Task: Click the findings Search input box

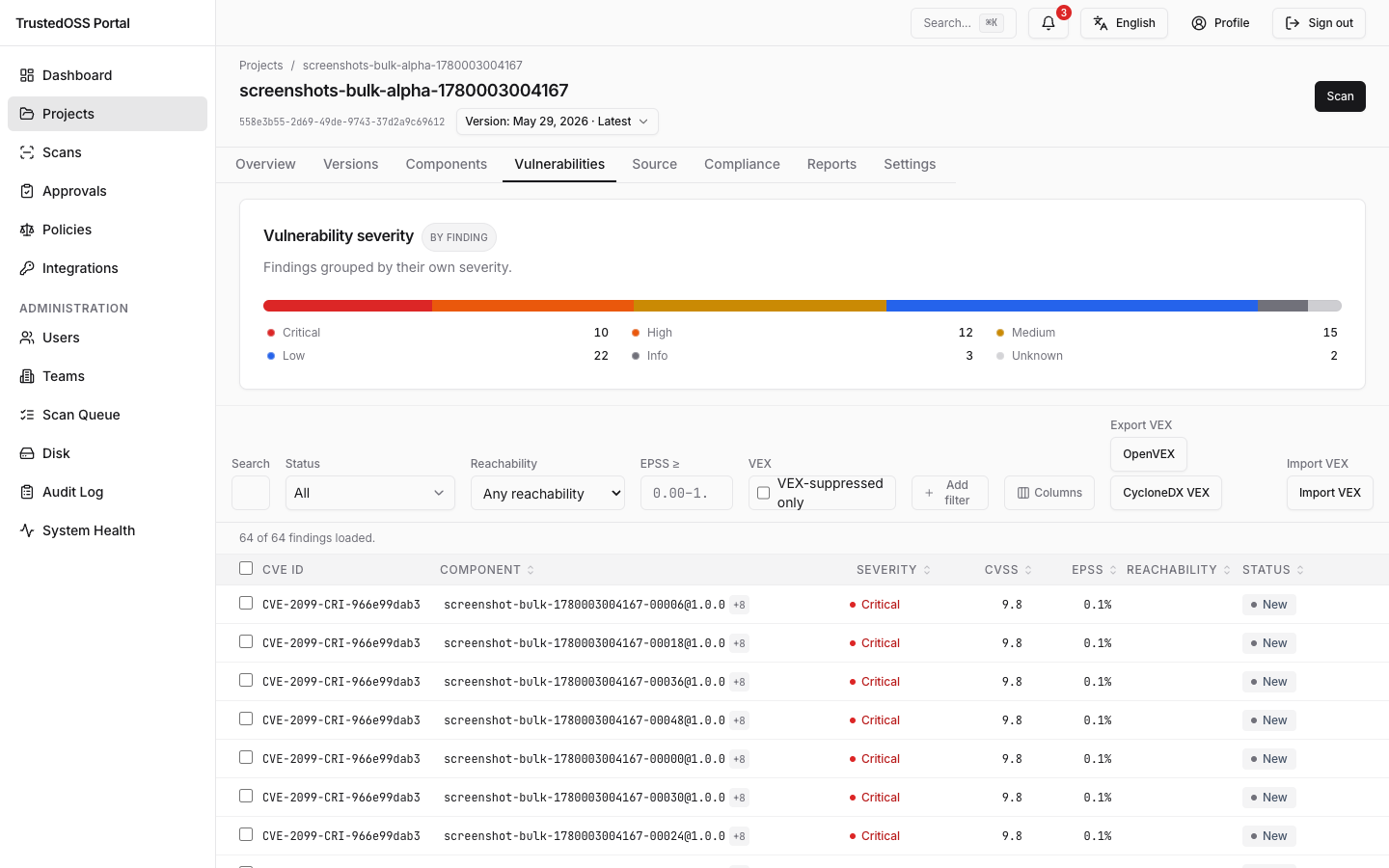Action: [251, 493]
